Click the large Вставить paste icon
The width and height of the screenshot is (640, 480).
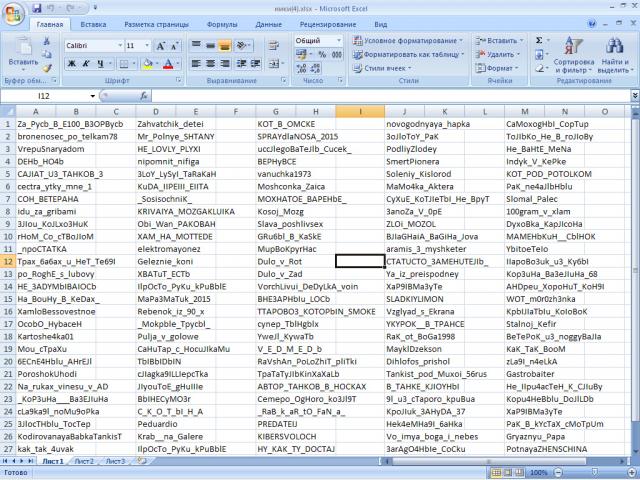[22, 50]
